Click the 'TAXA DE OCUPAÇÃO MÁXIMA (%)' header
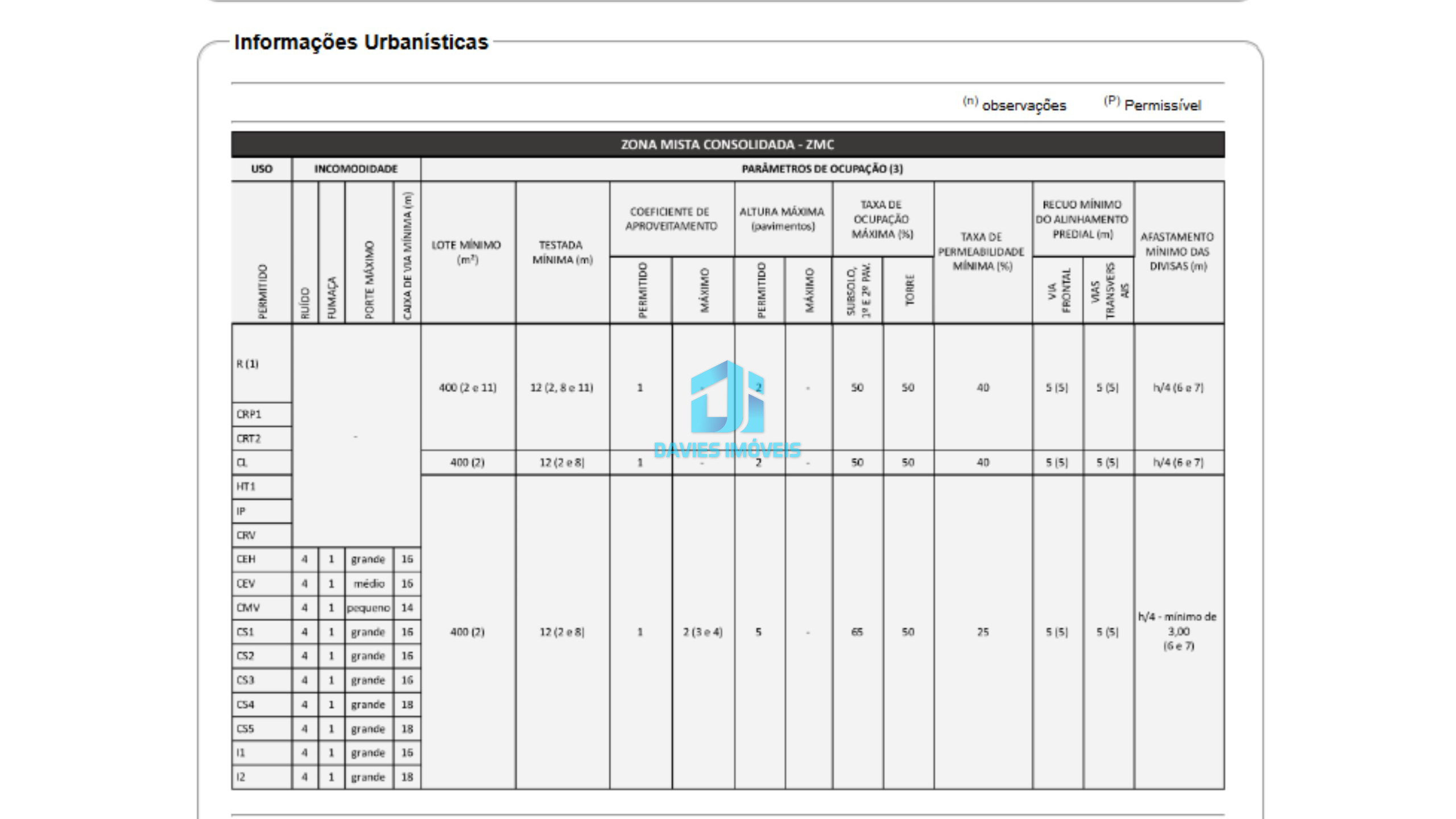The height and width of the screenshot is (819, 1456). tap(882, 219)
